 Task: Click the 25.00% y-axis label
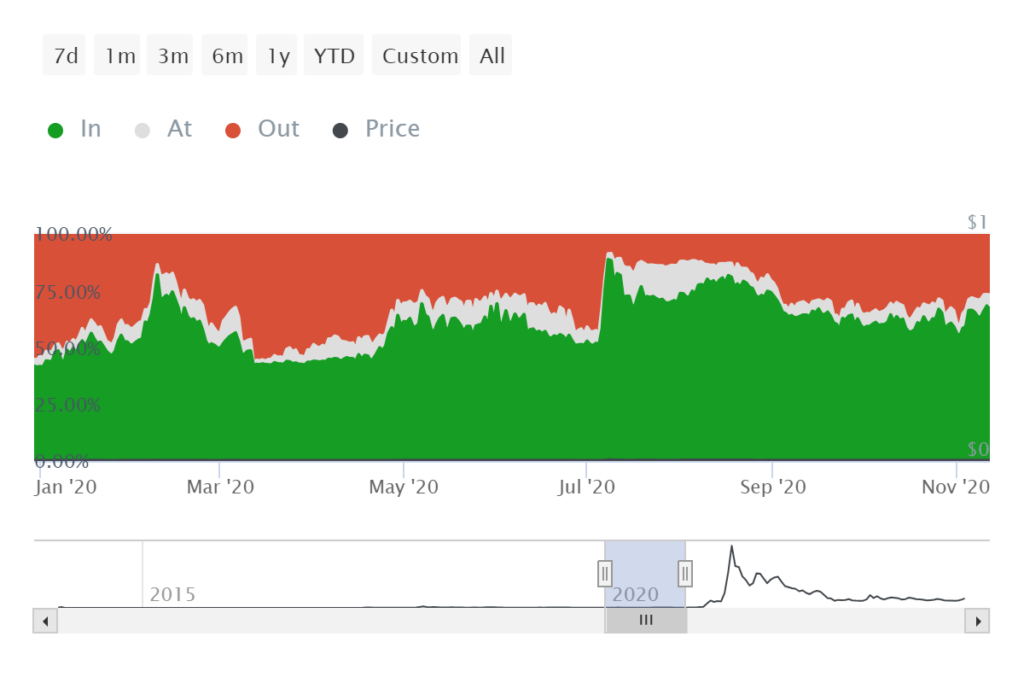tap(68, 405)
